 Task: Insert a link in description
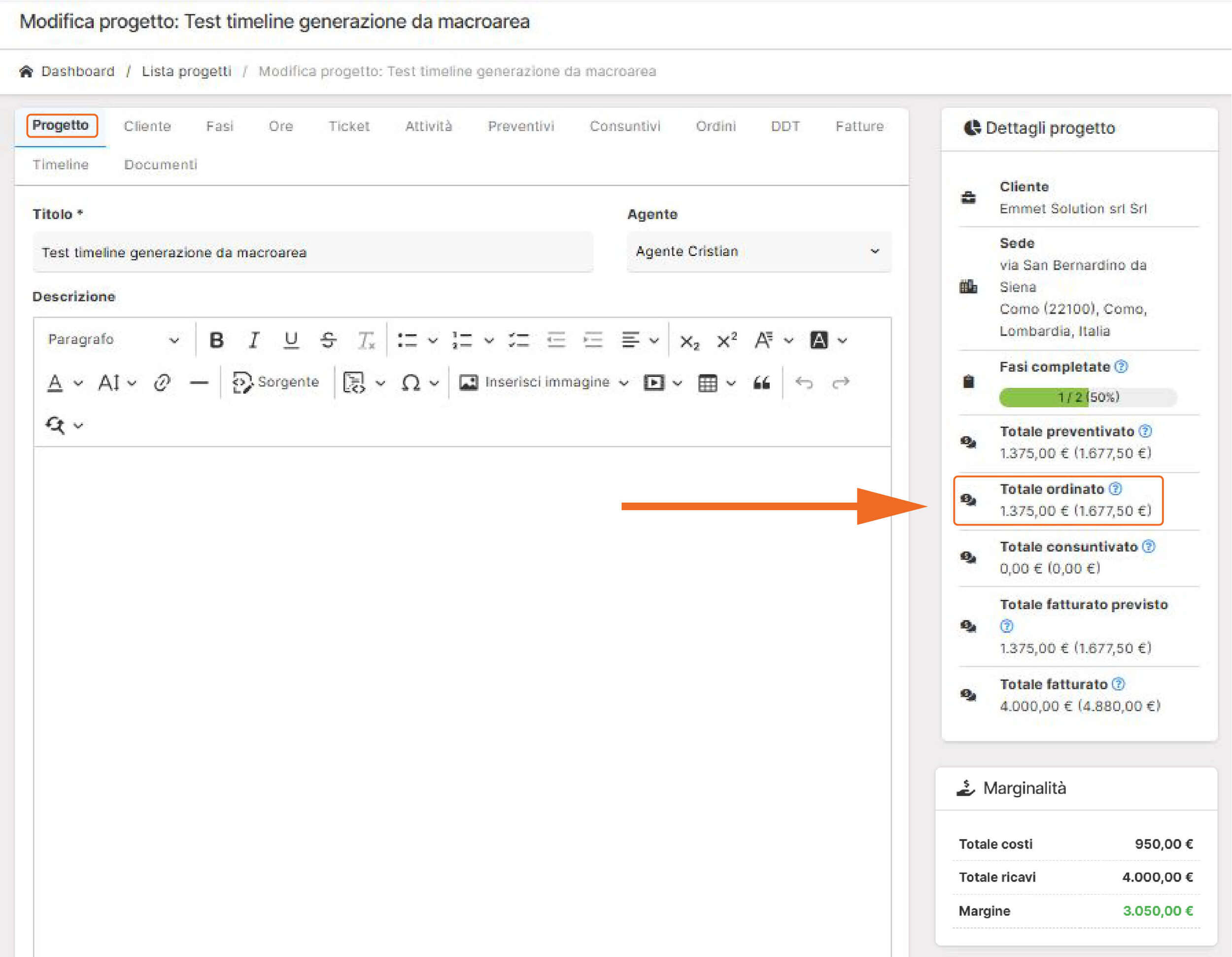click(x=162, y=383)
